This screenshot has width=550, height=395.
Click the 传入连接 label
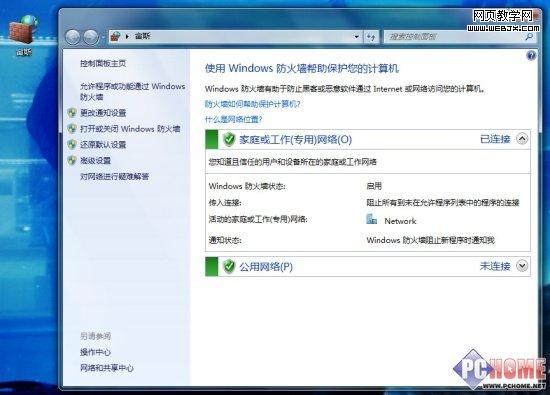pyautogui.click(x=225, y=202)
